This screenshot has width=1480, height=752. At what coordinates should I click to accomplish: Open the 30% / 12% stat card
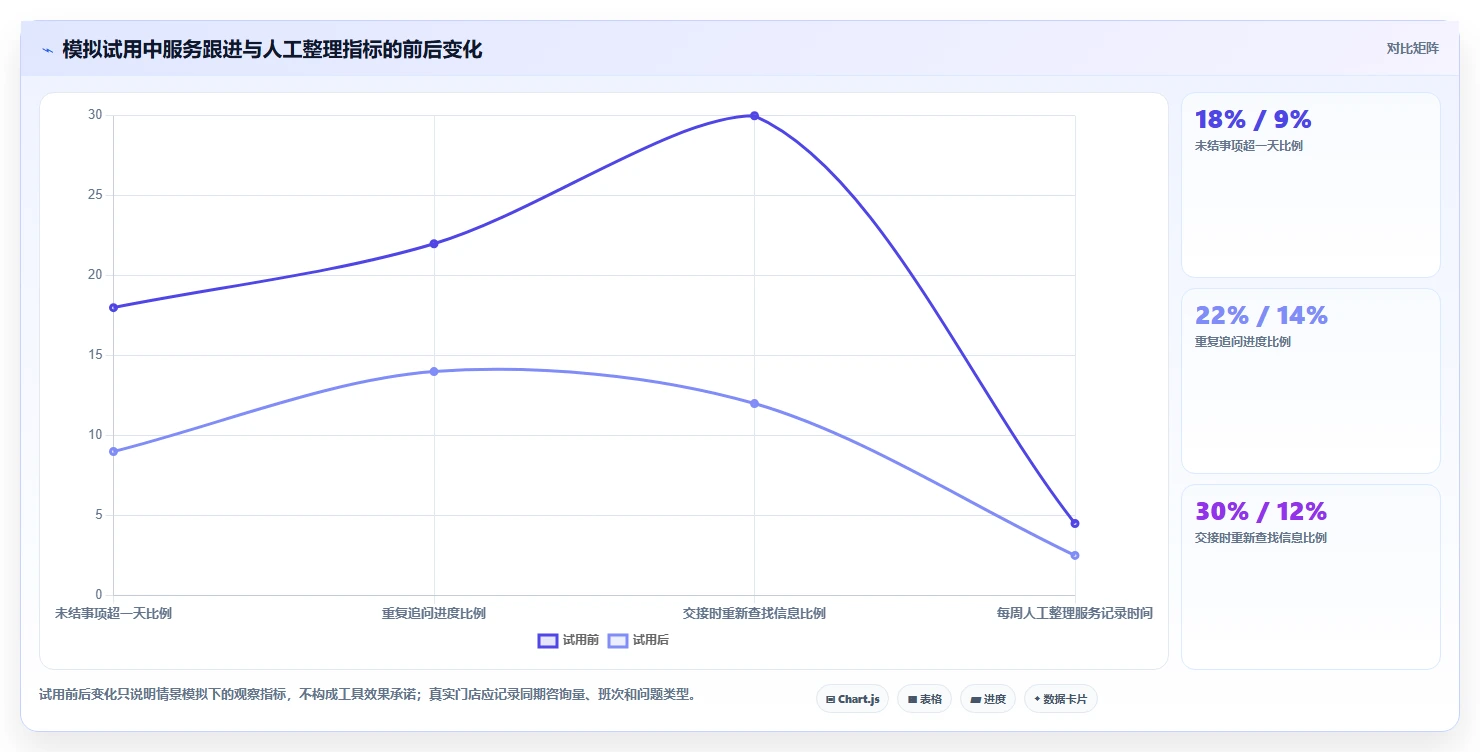[x=1310, y=577]
